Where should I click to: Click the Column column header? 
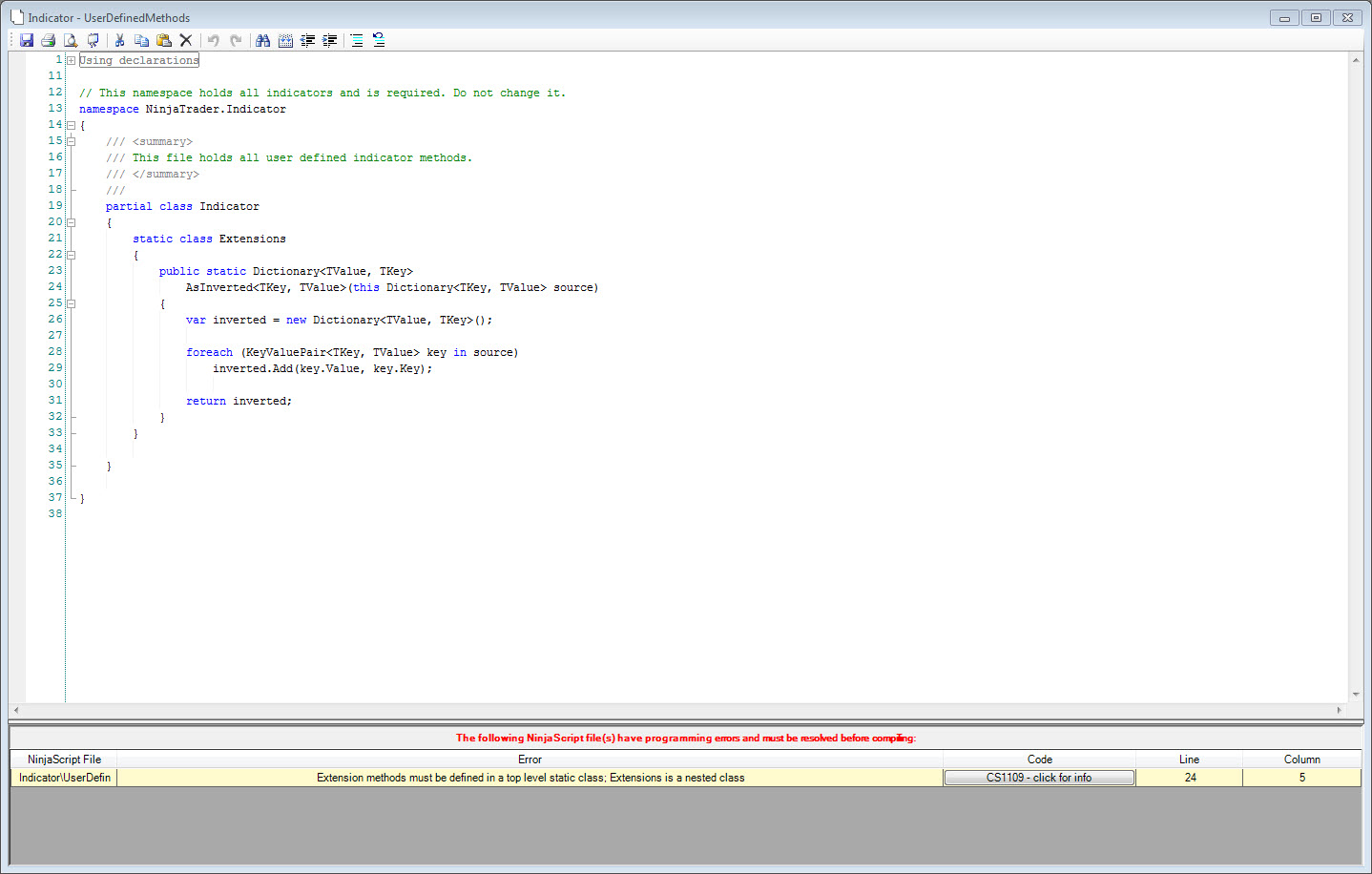(x=1301, y=760)
